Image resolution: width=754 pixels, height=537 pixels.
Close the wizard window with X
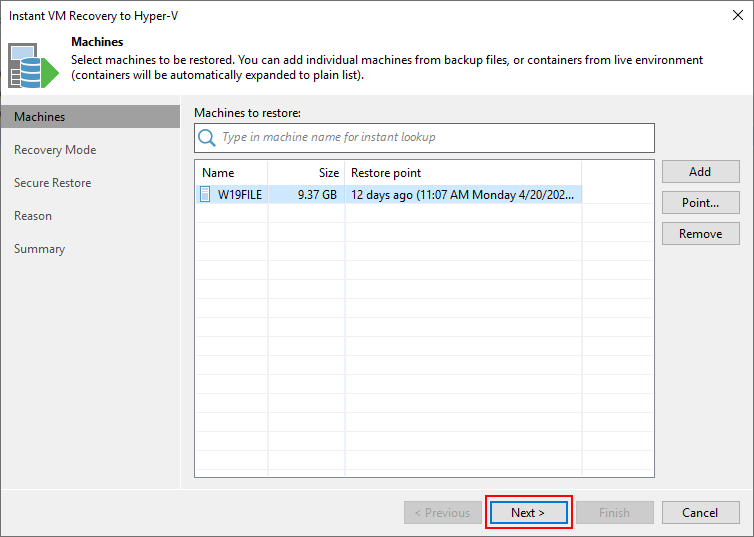pos(738,15)
